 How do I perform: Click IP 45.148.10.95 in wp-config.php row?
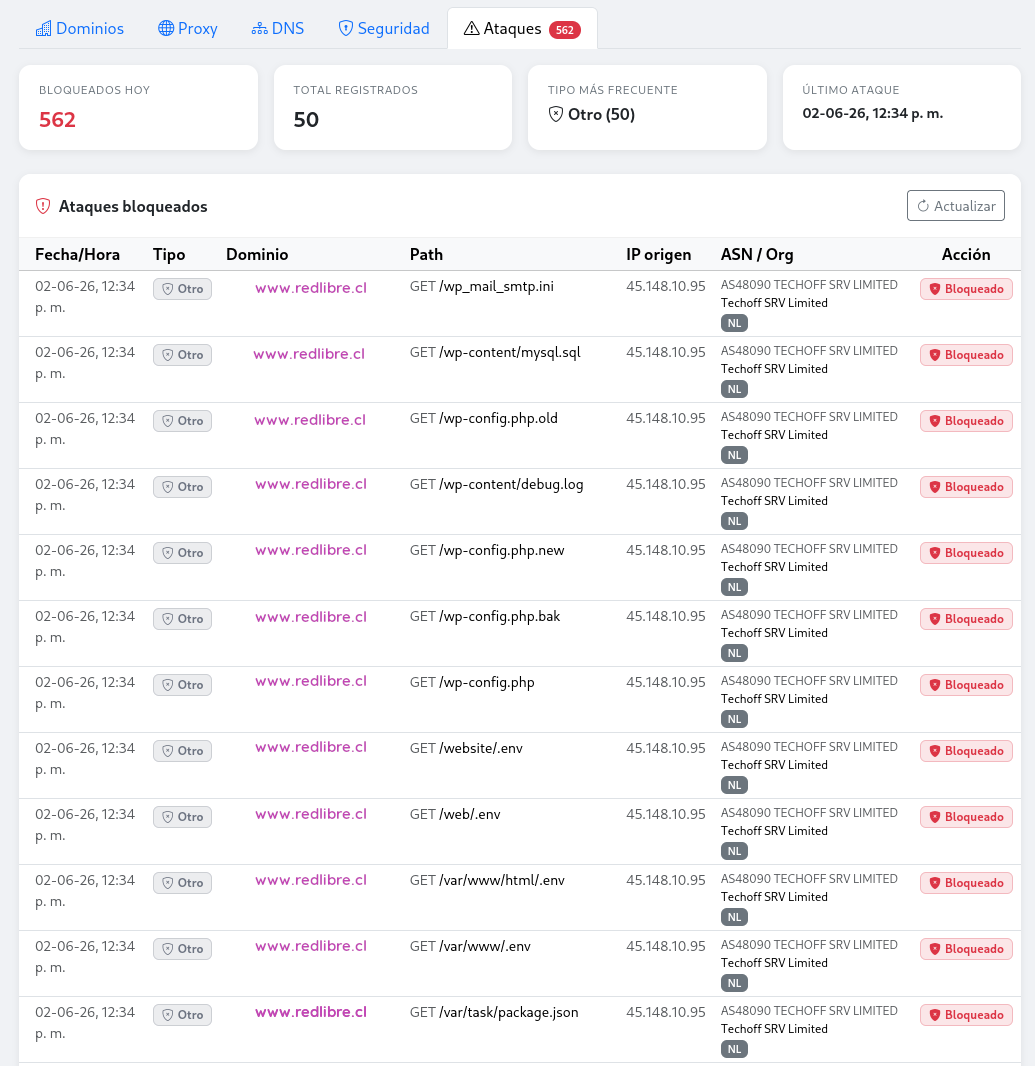(x=666, y=682)
